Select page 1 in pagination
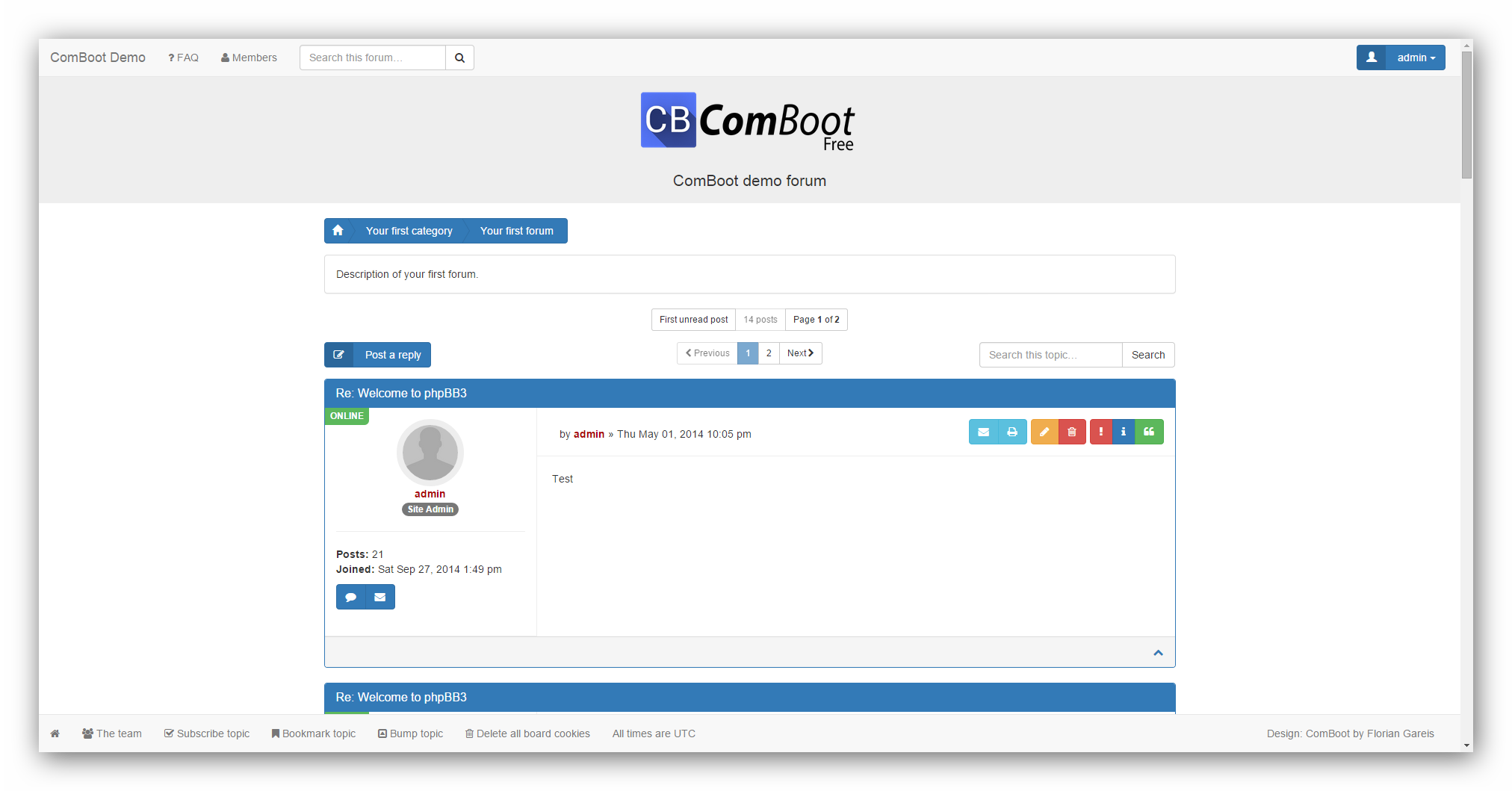This screenshot has width=1512, height=791. (x=748, y=353)
